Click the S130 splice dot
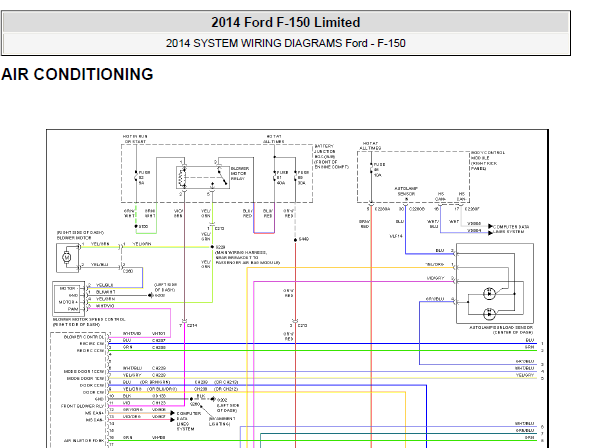Viewport: 604px width, 448px height. (136, 227)
